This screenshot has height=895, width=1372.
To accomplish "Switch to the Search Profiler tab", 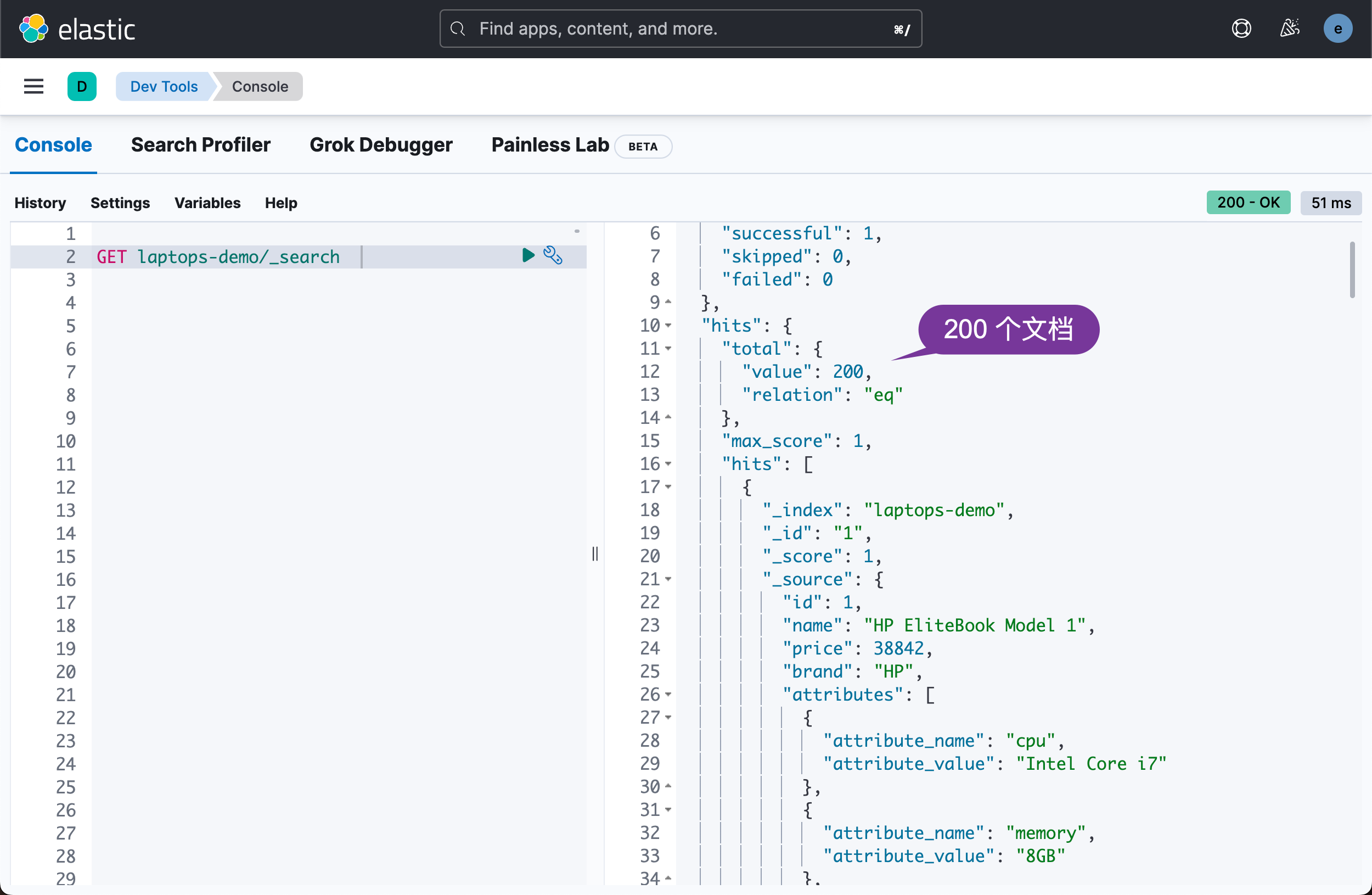I will [x=200, y=145].
